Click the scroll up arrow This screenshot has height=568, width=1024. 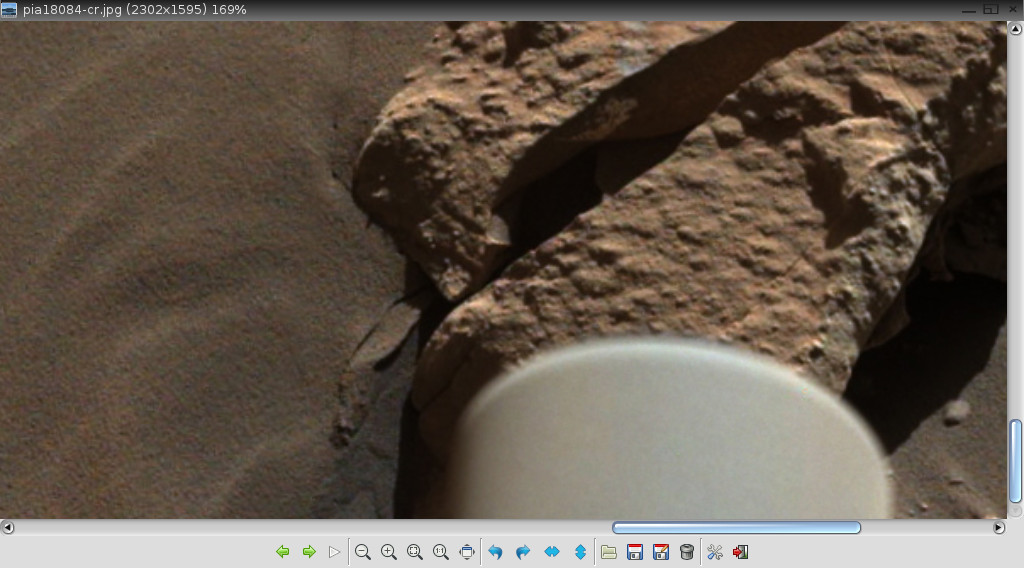[x=1016, y=29]
